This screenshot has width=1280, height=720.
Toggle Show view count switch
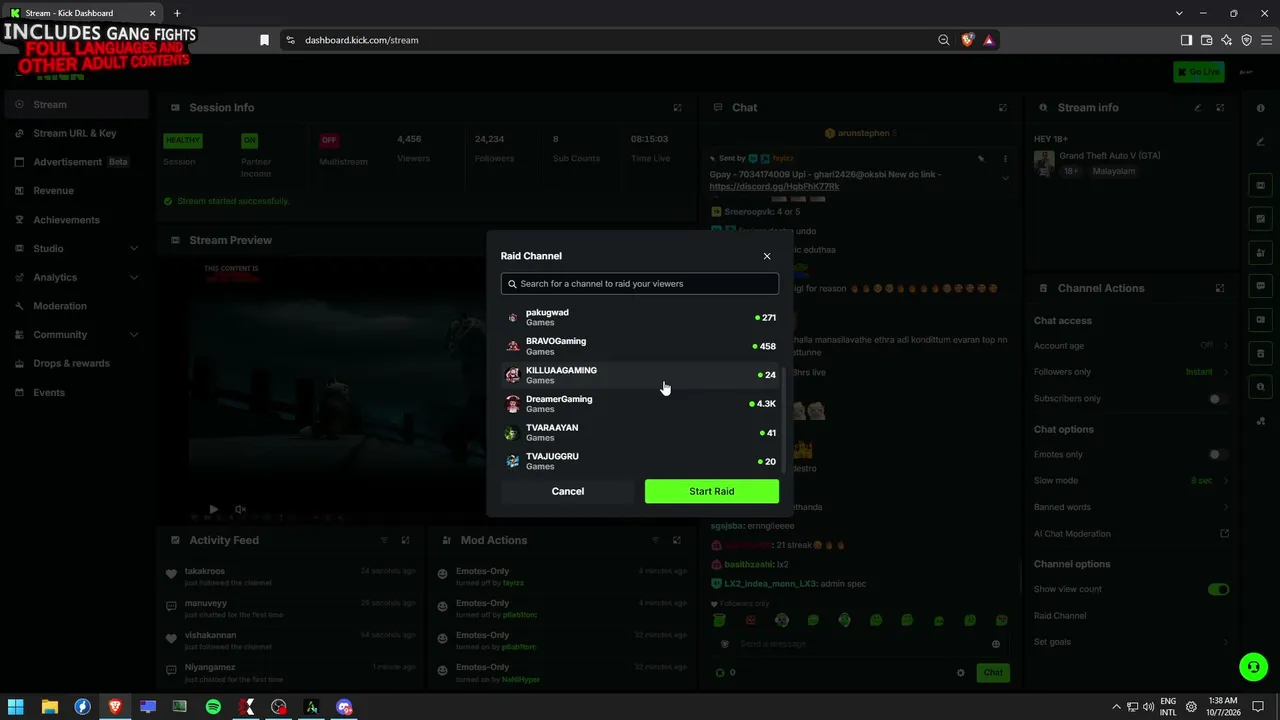(x=1218, y=590)
